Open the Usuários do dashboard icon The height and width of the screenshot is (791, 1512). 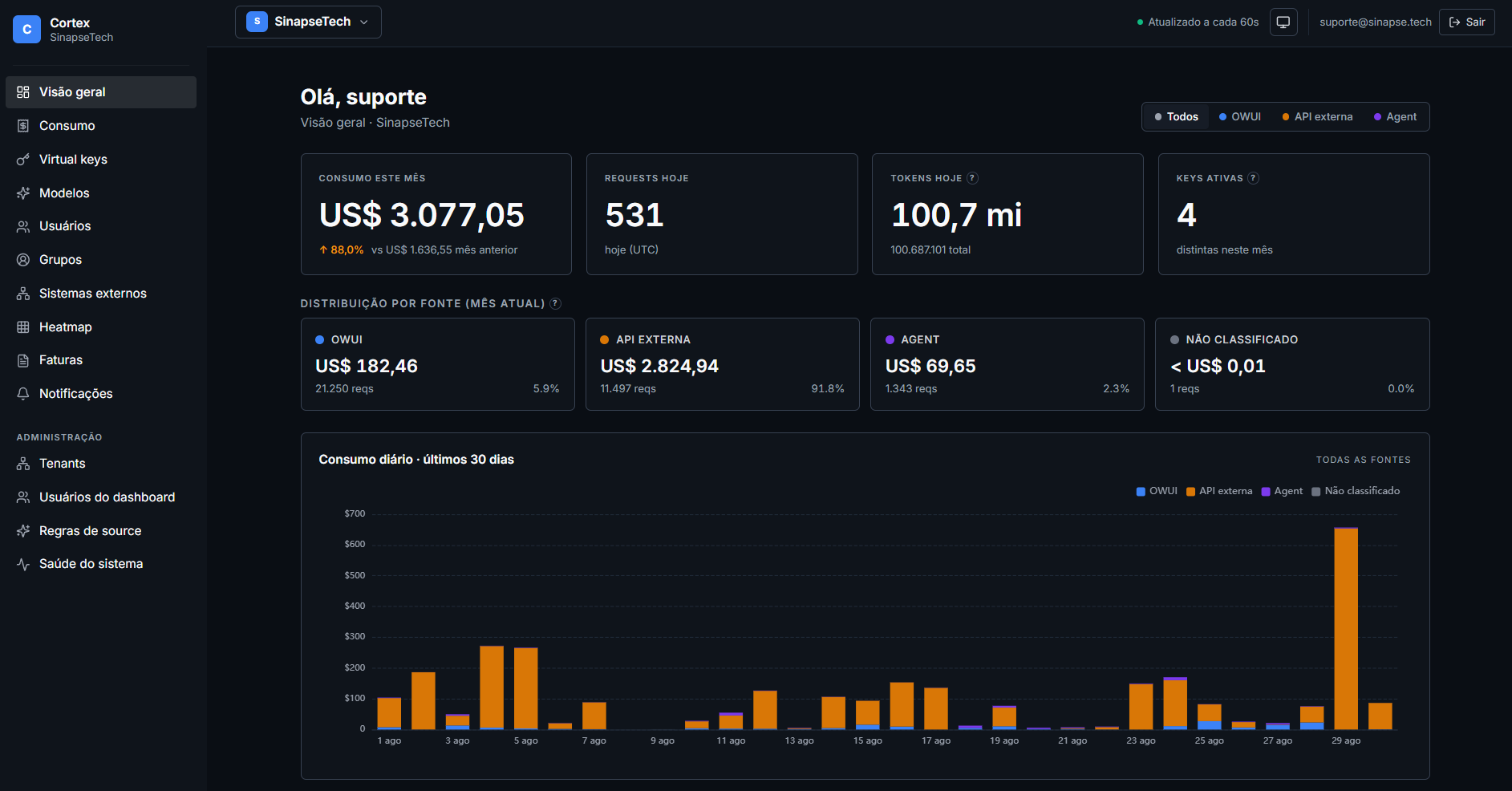coord(23,497)
